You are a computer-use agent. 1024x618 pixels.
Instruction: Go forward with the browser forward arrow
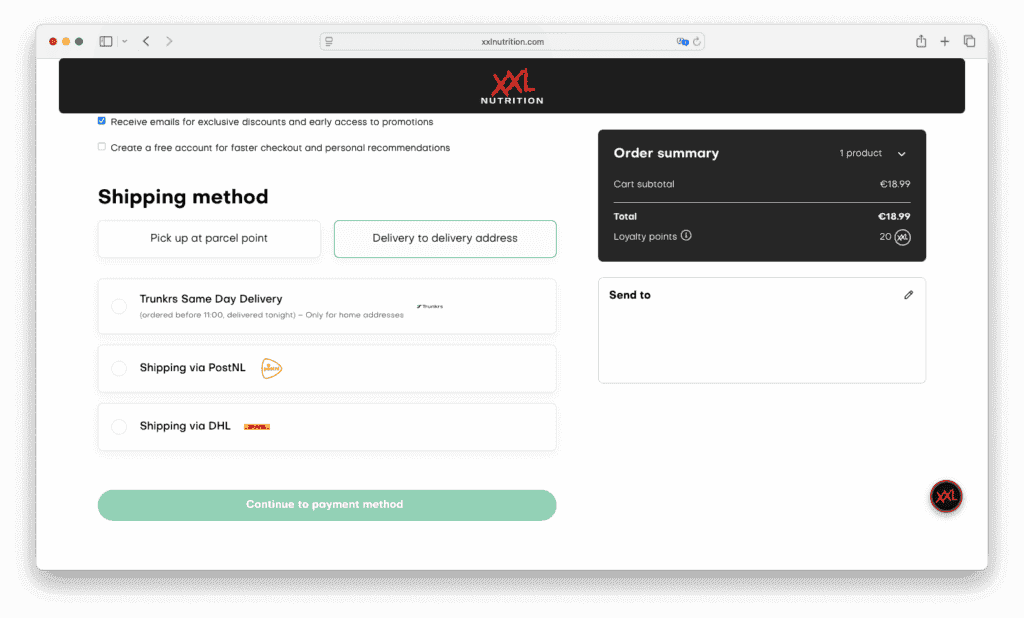click(x=169, y=41)
